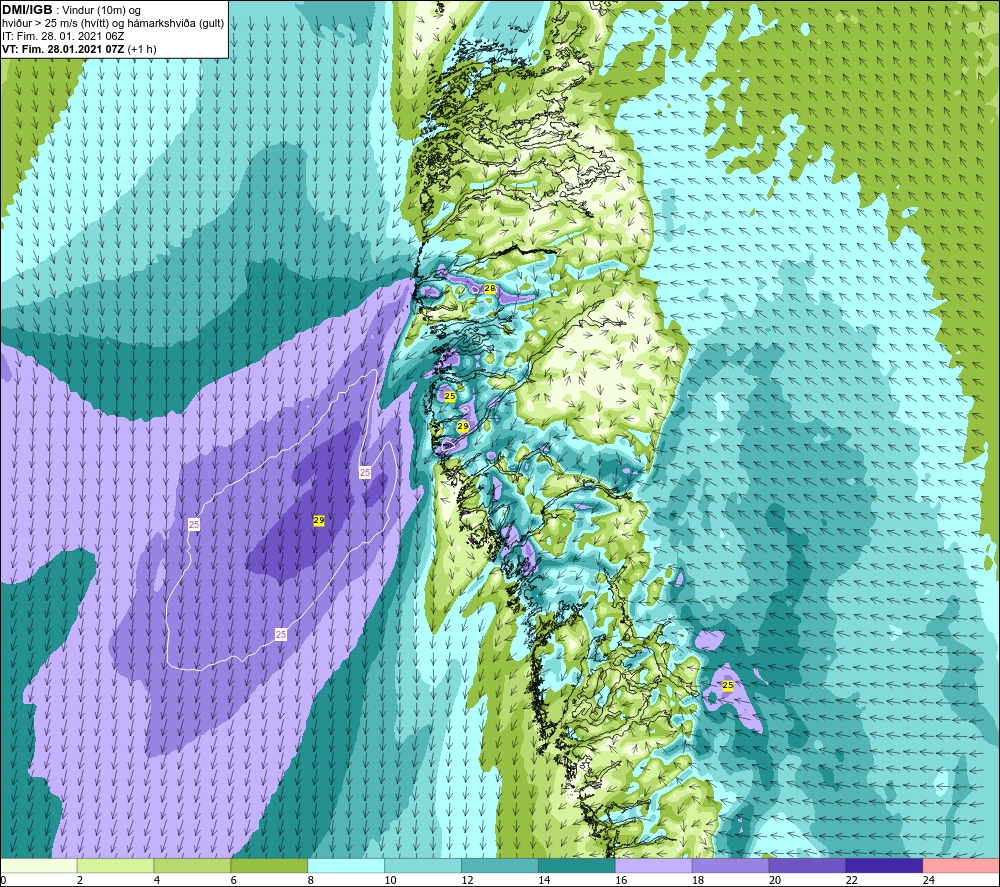Select the dark teal 14–16 m/s swatch
1000x887 pixels.
tap(577, 865)
